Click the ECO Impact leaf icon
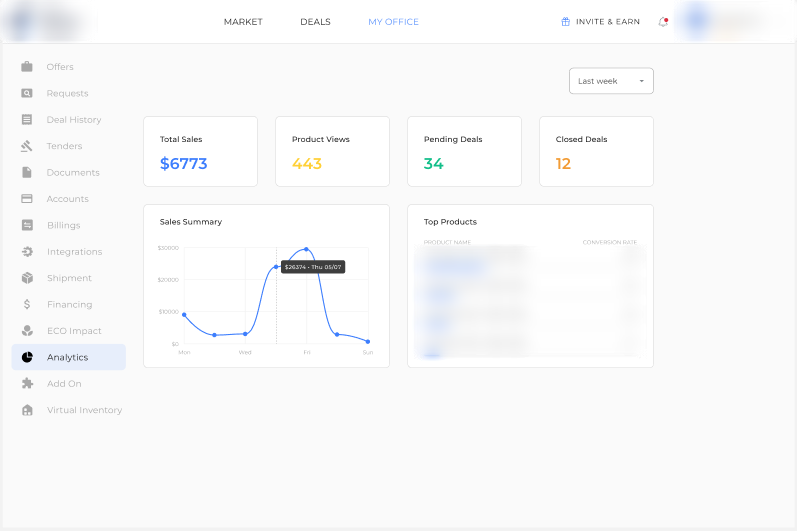 pos(27,331)
